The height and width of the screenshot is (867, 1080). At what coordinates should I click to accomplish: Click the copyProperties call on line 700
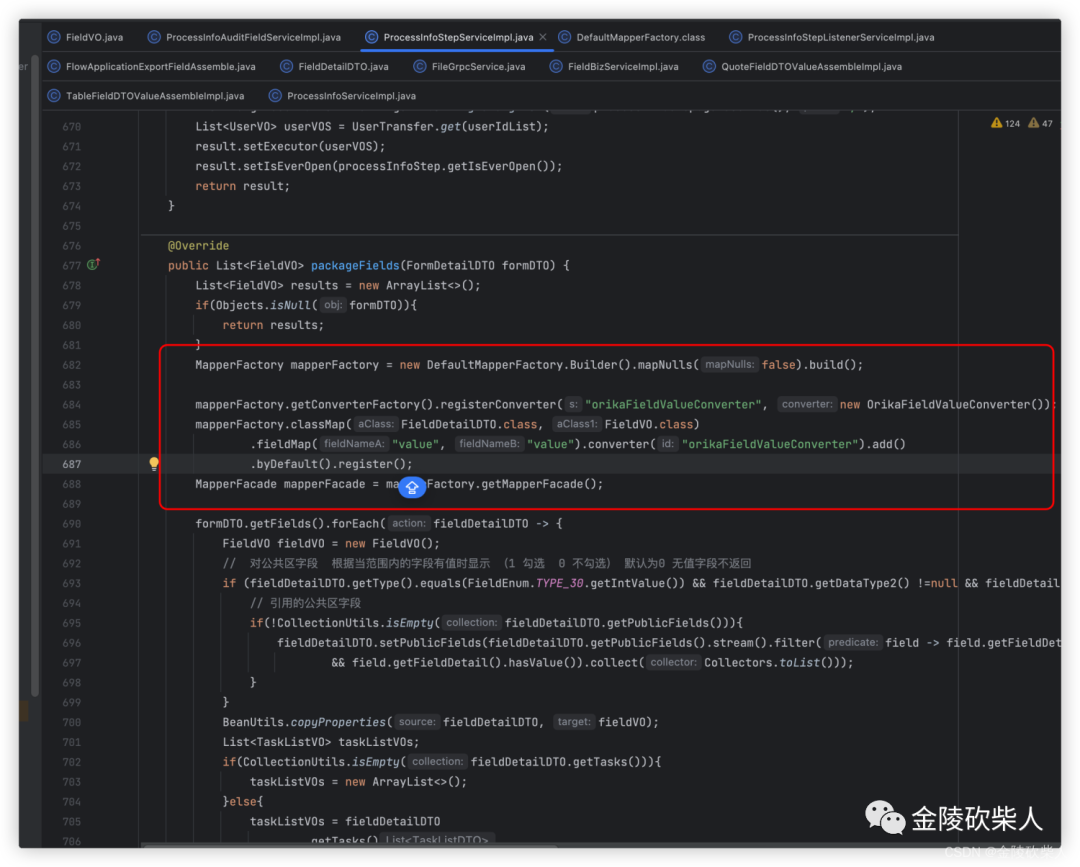tap(338, 722)
